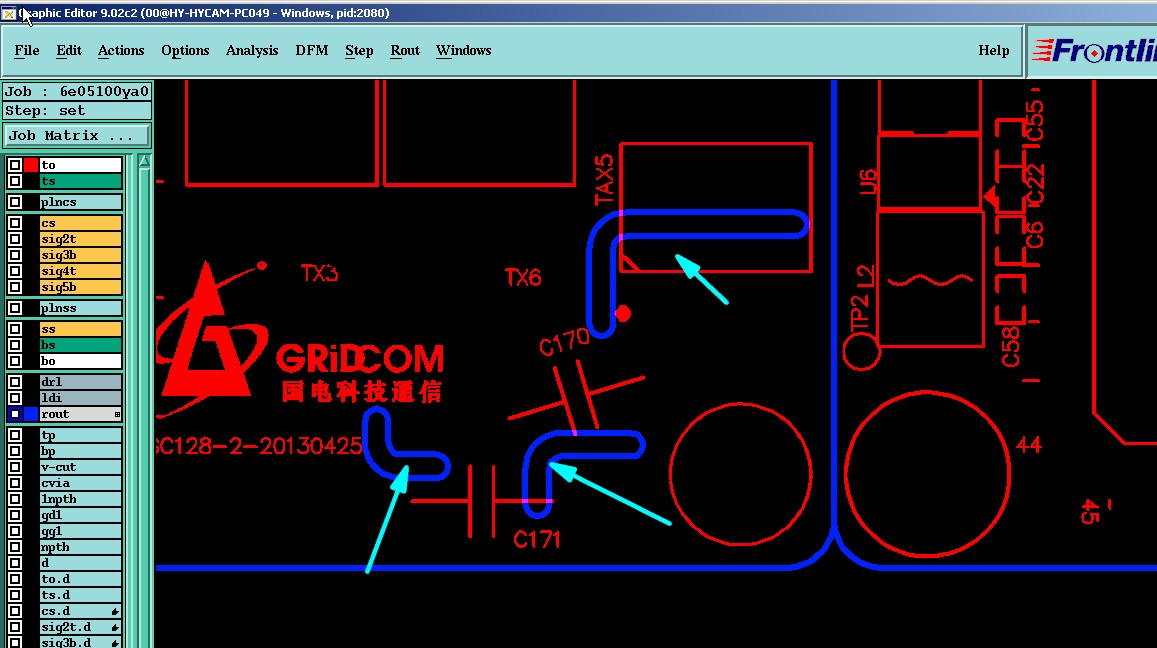Image resolution: width=1157 pixels, height=648 pixels.
Task: Select layer name 'cvia'
Action: tap(80, 483)
